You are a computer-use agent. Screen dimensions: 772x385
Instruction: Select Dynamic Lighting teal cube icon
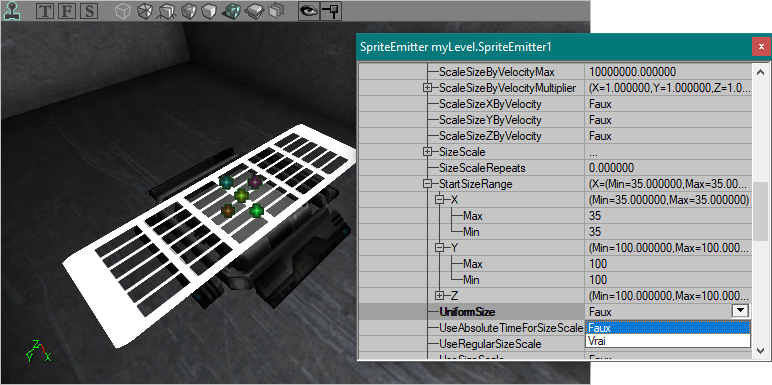[230, 11]
